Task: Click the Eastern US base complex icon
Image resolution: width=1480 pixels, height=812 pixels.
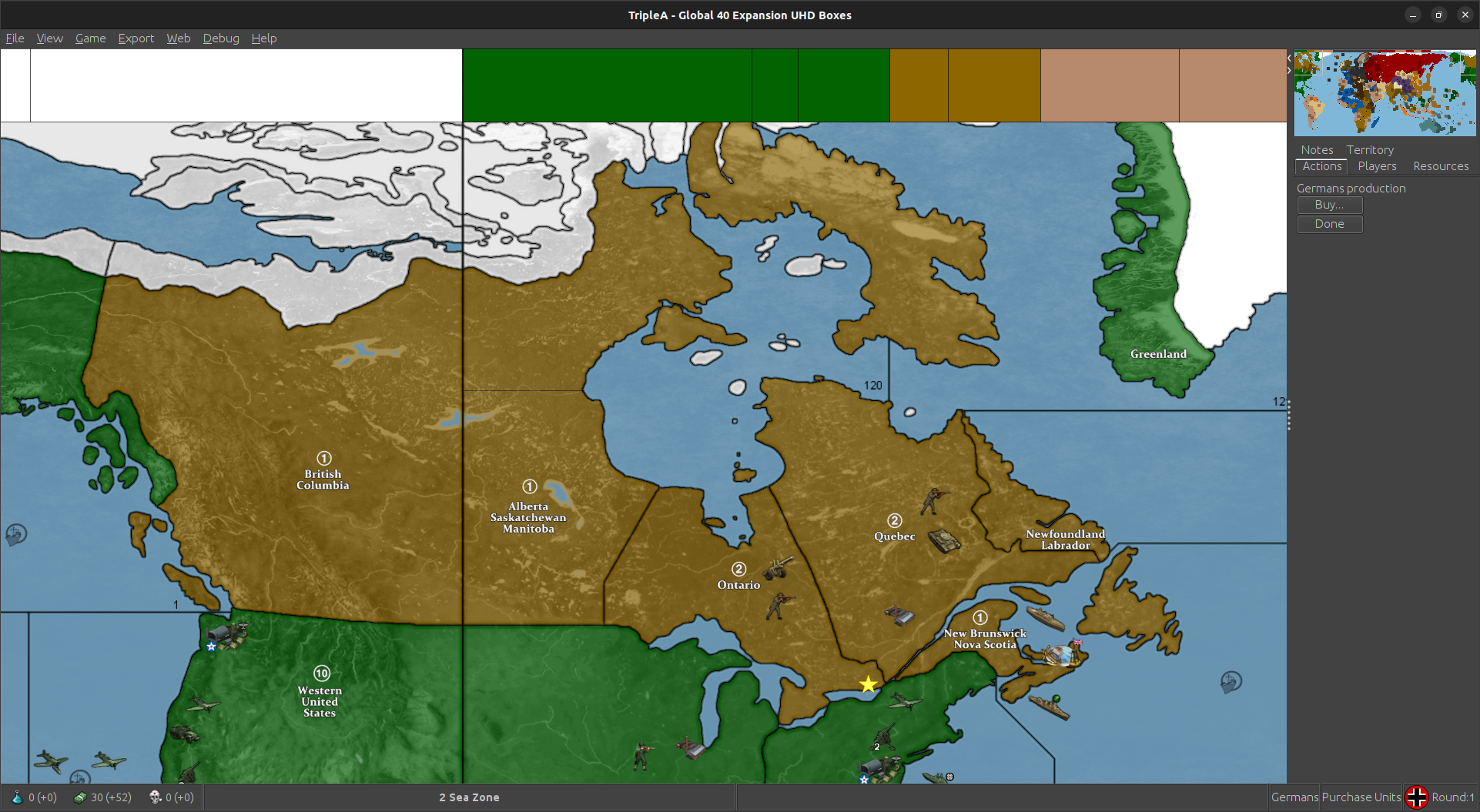Action: point(880,769)
